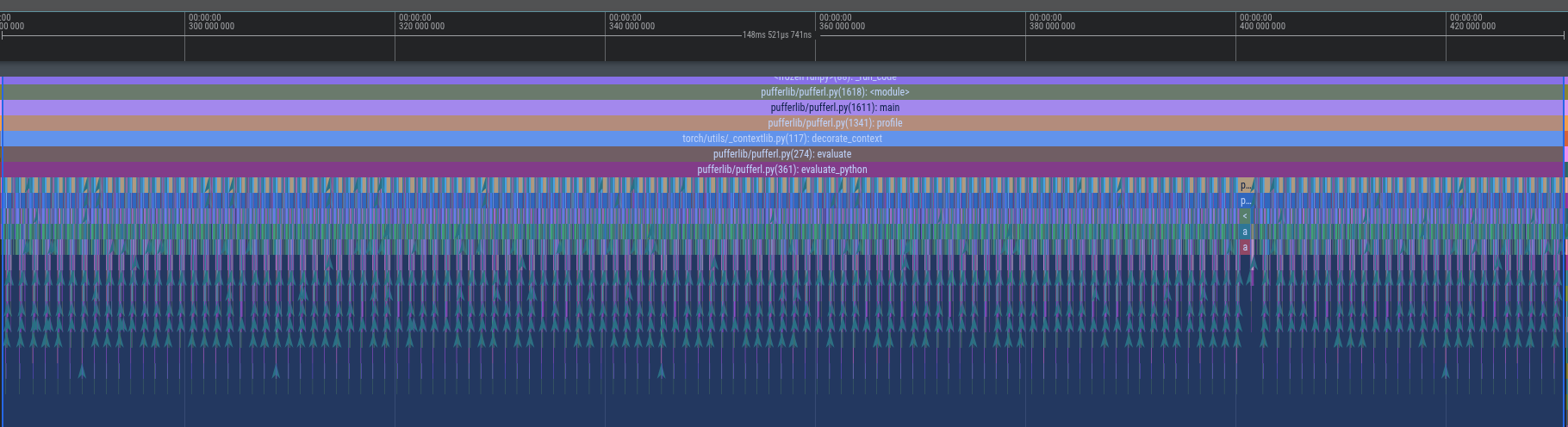Select the pufferl.py(1341) profile slice

[x=784, y=123]
